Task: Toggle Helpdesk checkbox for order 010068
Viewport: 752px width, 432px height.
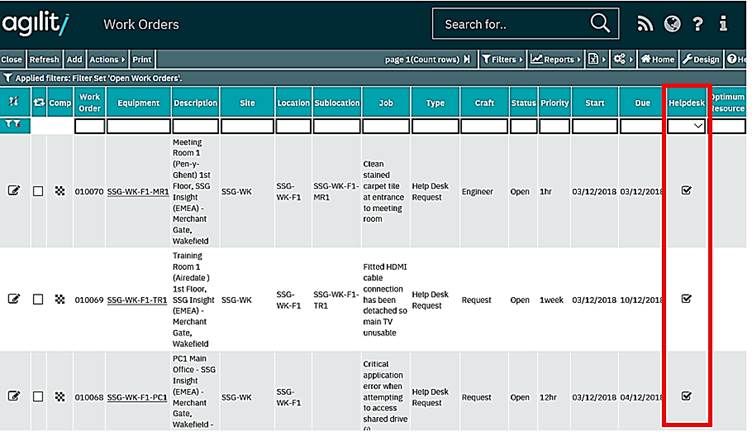Action: (x=686, y=396)
